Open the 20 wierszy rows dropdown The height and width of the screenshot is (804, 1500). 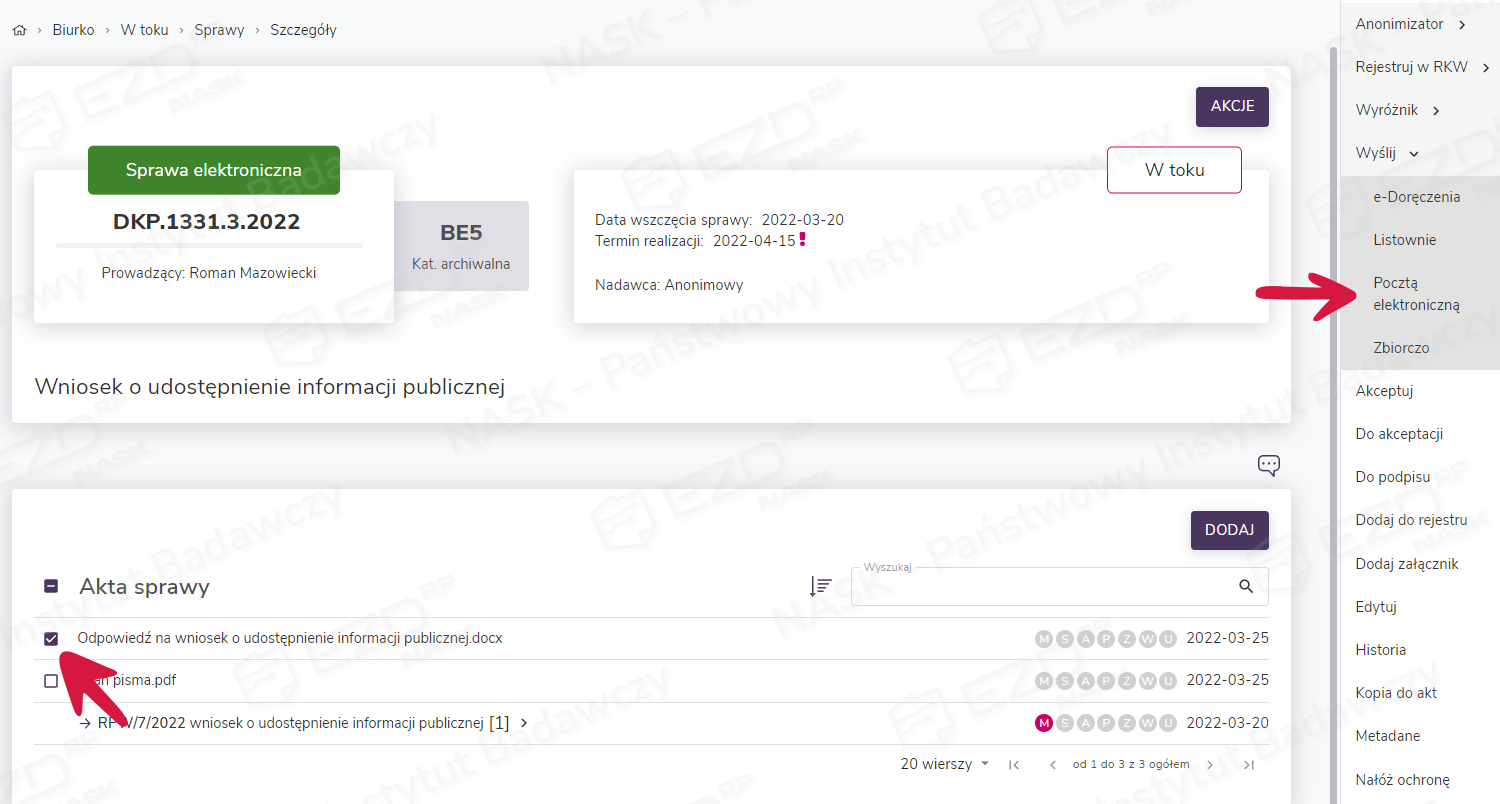[944, 764]
